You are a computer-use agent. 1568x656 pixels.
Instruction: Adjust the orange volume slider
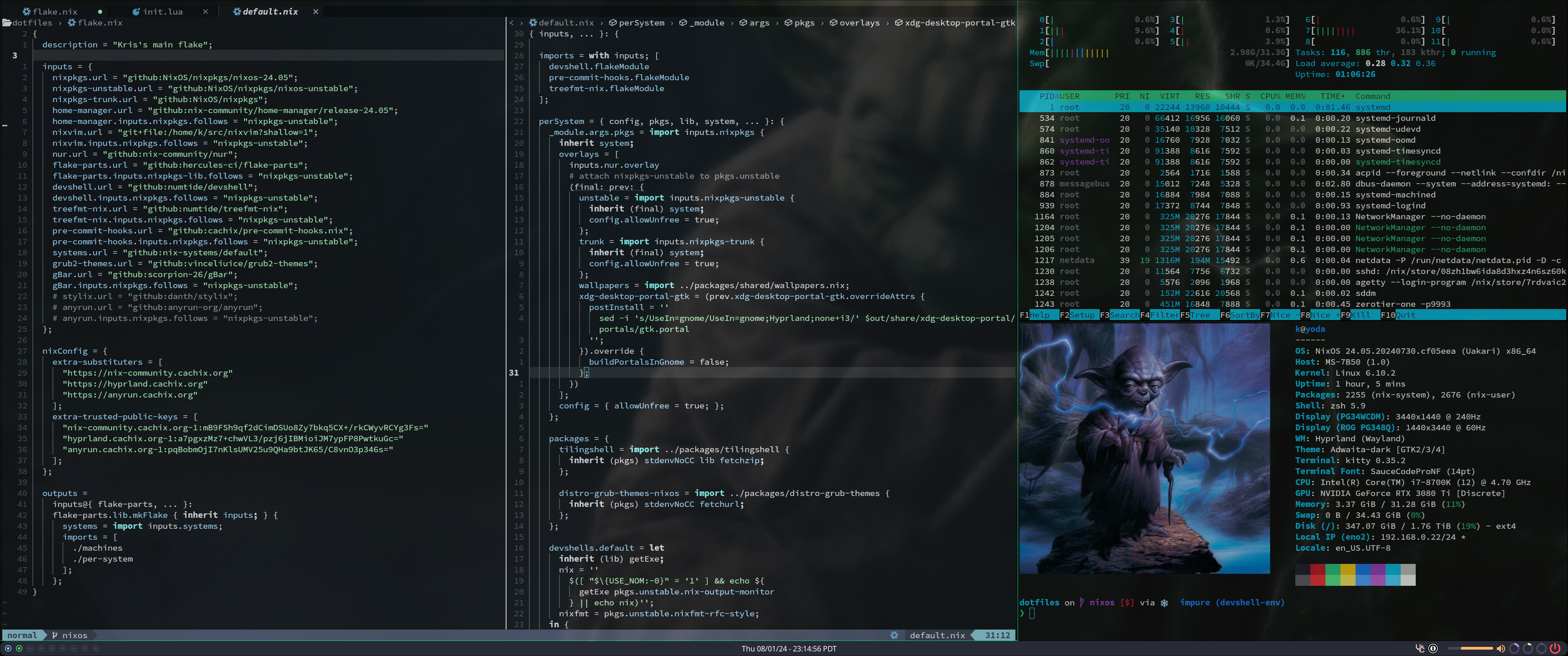(x=1470, y=649)
